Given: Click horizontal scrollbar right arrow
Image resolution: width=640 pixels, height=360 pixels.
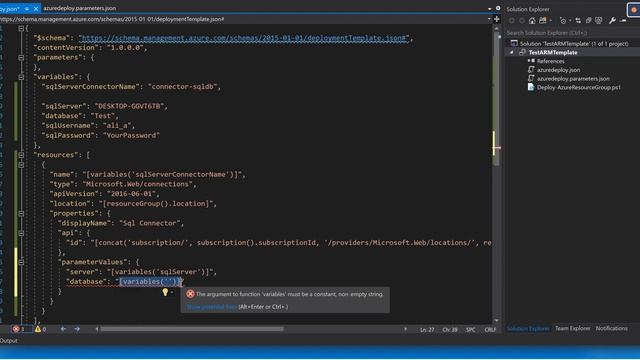Looking at the screenshot, I should (x=405, y=329).
